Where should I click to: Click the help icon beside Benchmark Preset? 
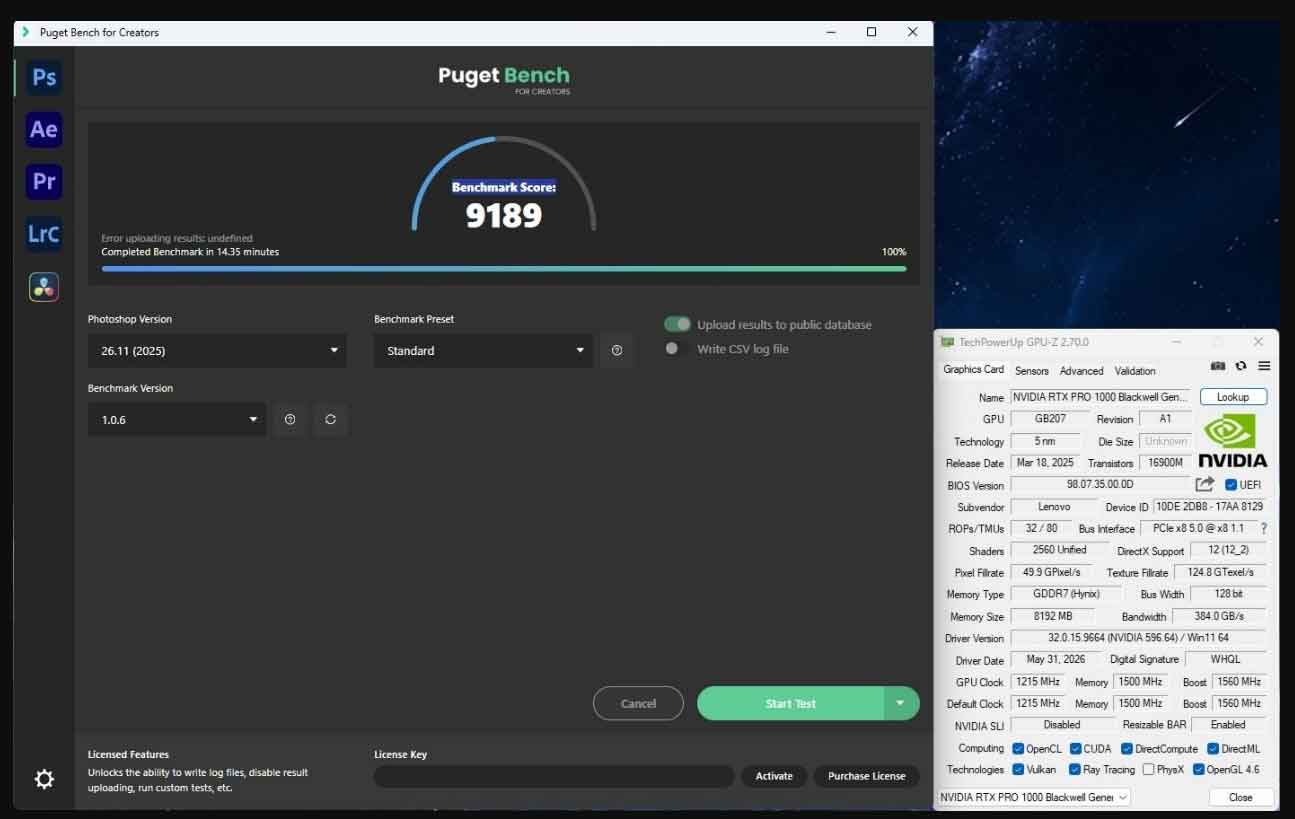click(x=617, y=351)
